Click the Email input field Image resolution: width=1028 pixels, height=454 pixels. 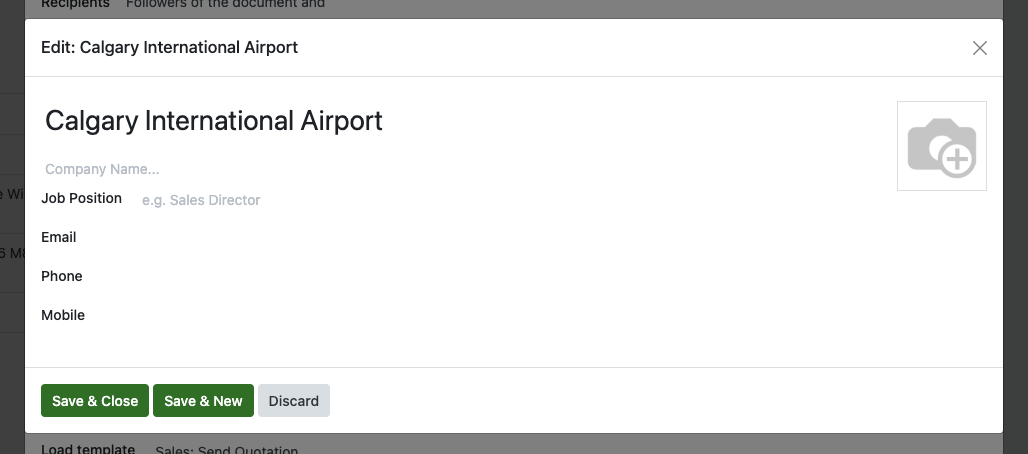coord(400,238)
